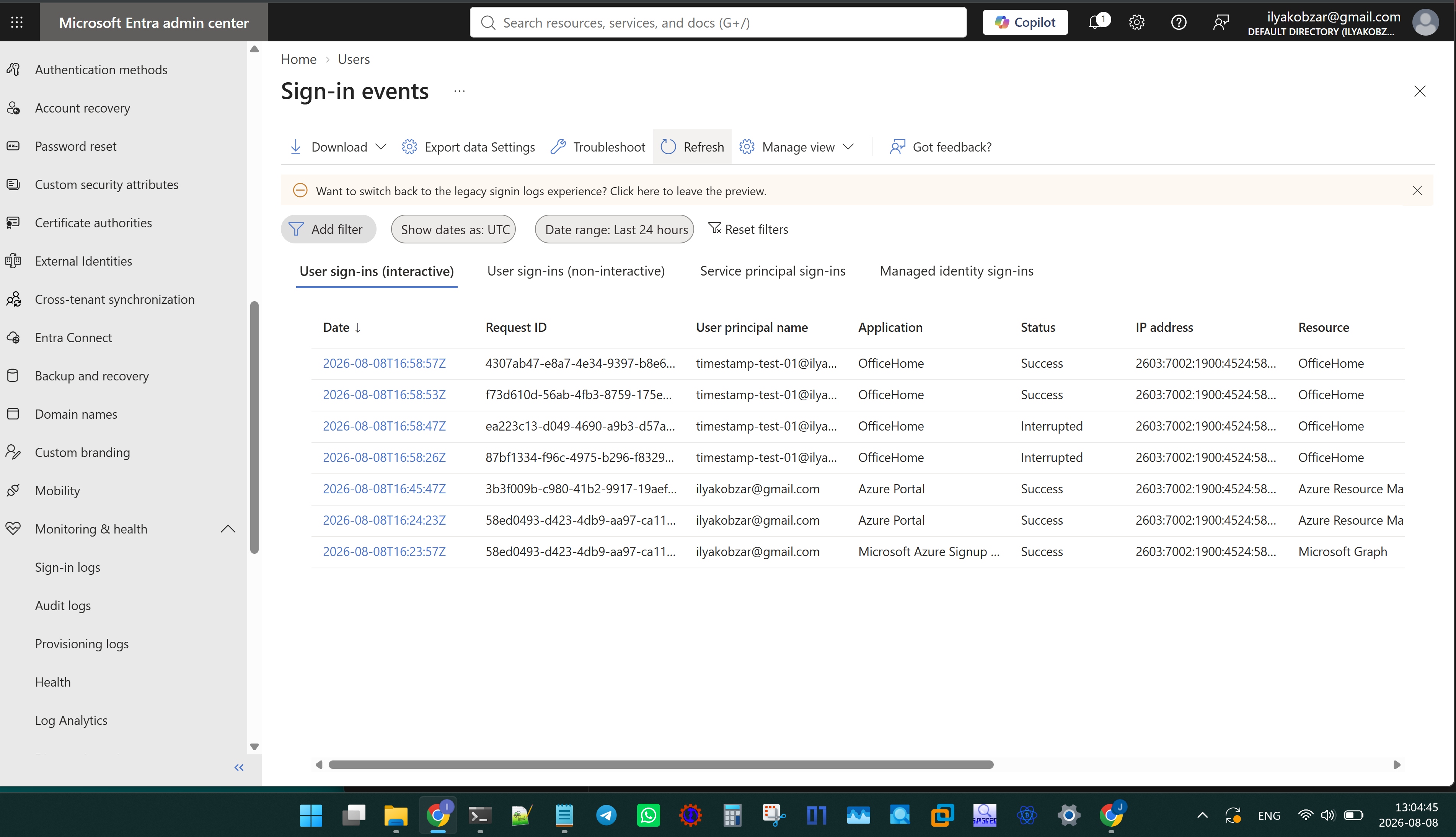Open Custom security attributes

107,184
